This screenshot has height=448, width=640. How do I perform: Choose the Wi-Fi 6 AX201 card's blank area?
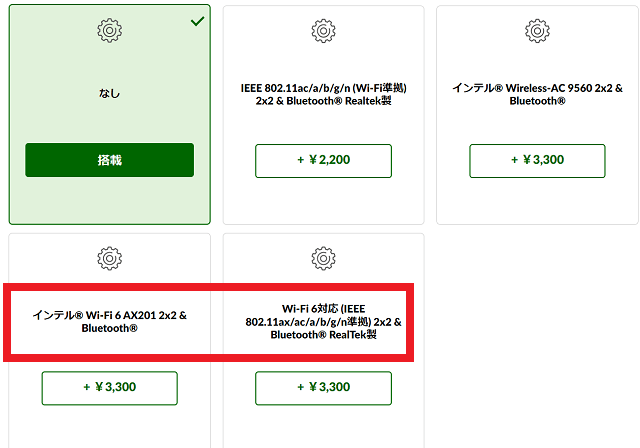pyautogui.click(x=109, y=426)
